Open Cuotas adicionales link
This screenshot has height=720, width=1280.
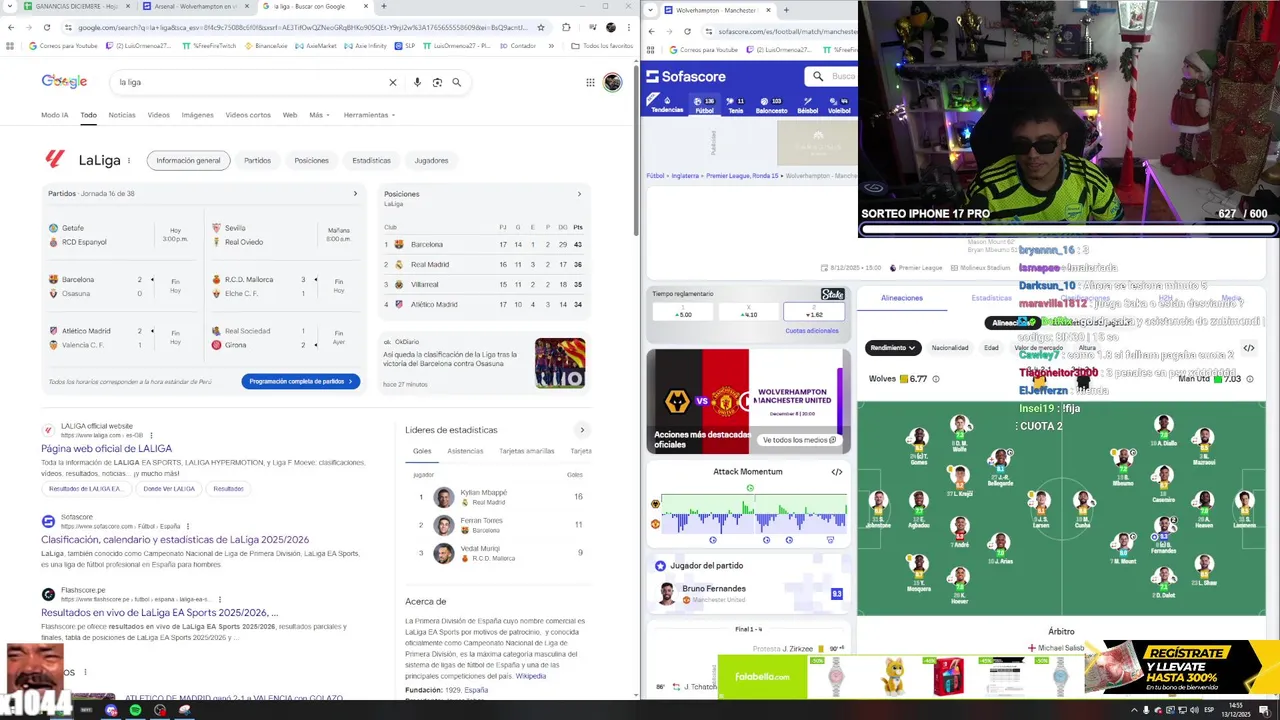click(x=812, y=331)
